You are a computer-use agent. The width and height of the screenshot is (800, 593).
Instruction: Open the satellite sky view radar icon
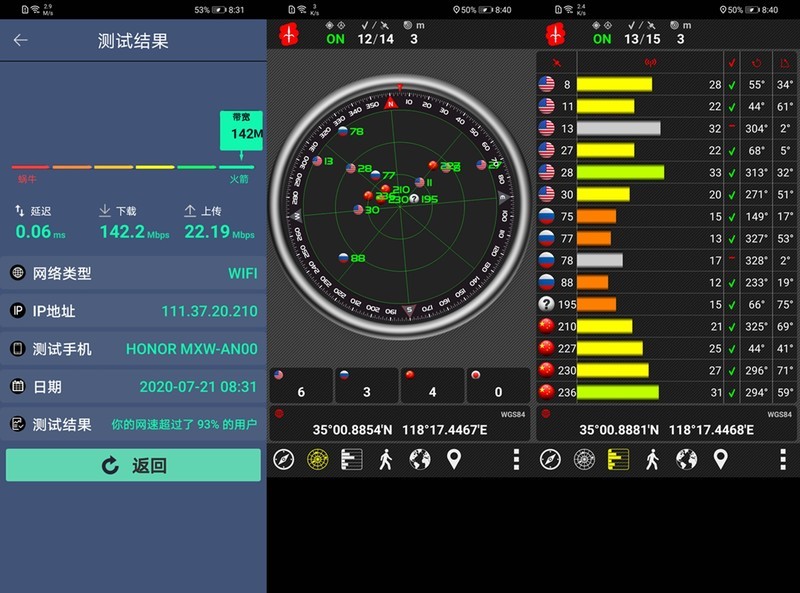pyautogui.click(x=319, y=462)
